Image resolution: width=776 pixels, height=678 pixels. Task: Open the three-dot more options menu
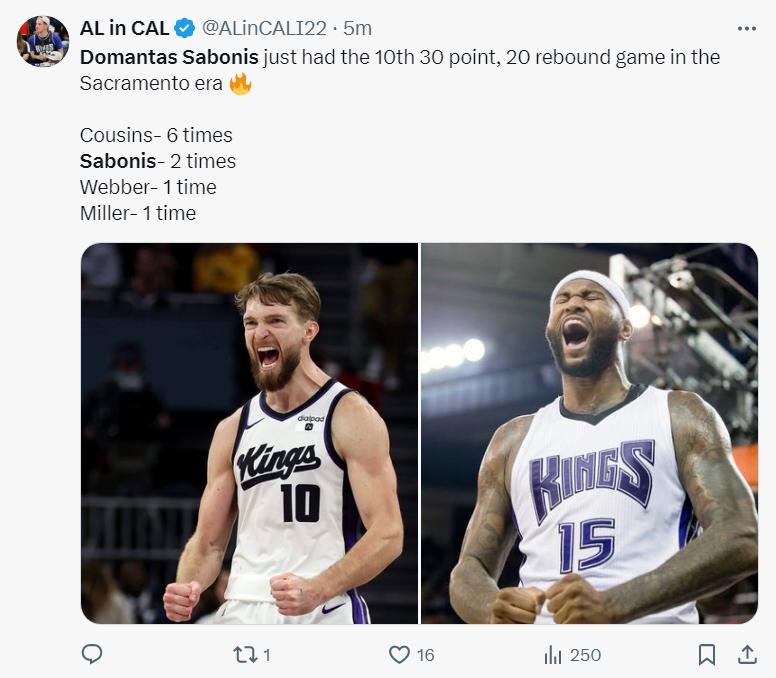(746, 29)
